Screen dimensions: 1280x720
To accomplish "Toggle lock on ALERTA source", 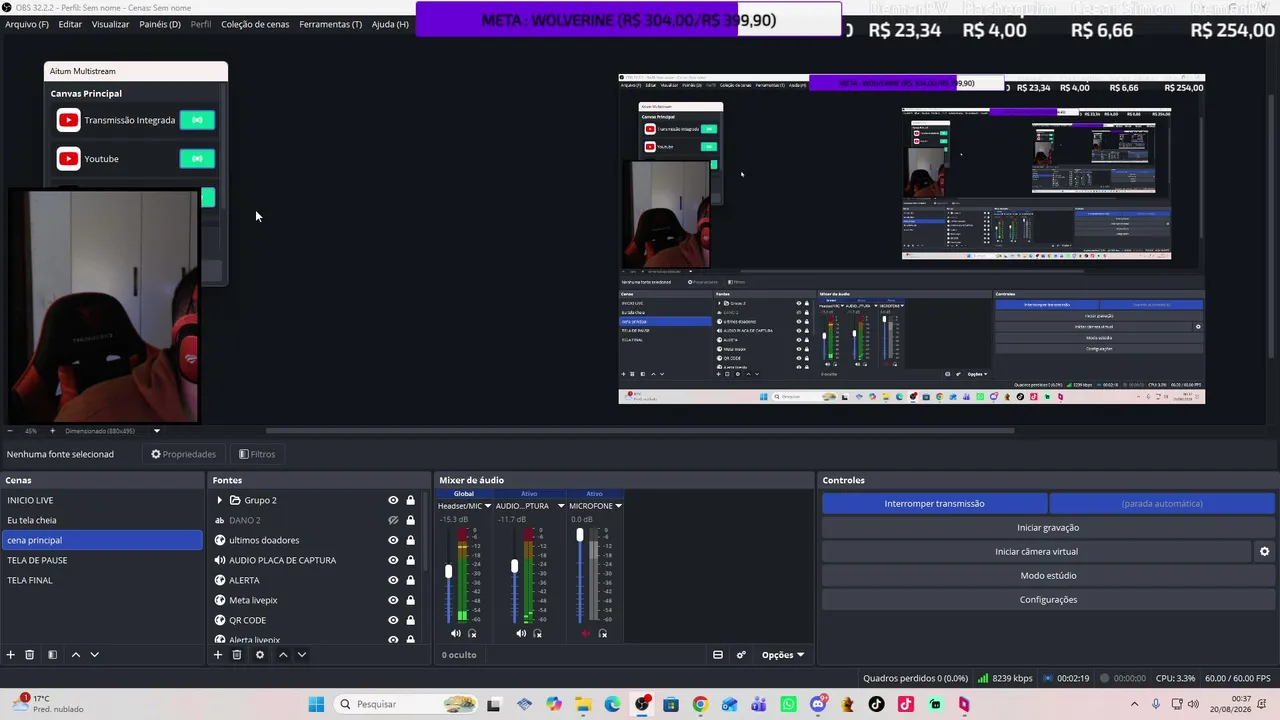I will [x=410, y=580].
